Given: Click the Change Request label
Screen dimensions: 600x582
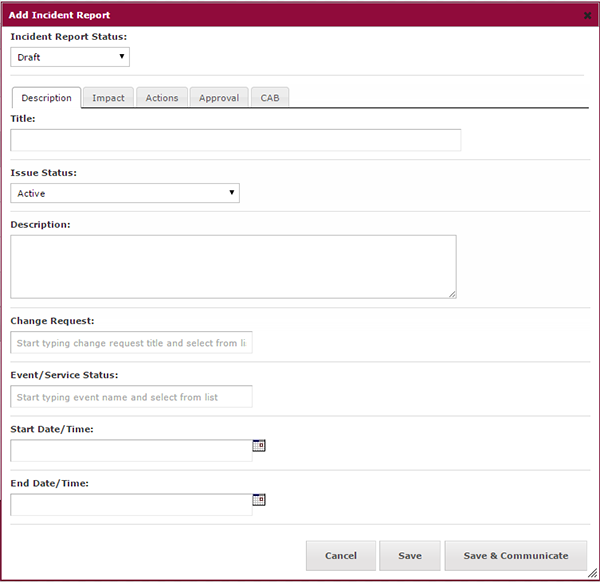Looking at the screenshot, I should point(52,321).
